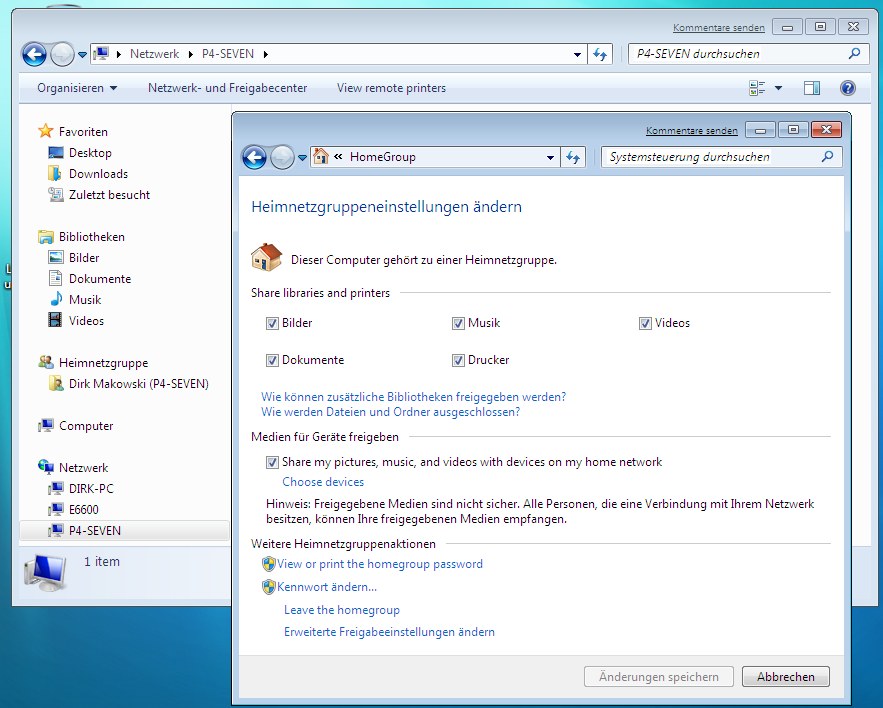
Task: Click Kommentare senden in Network window
Action: (x=719, y=28)
